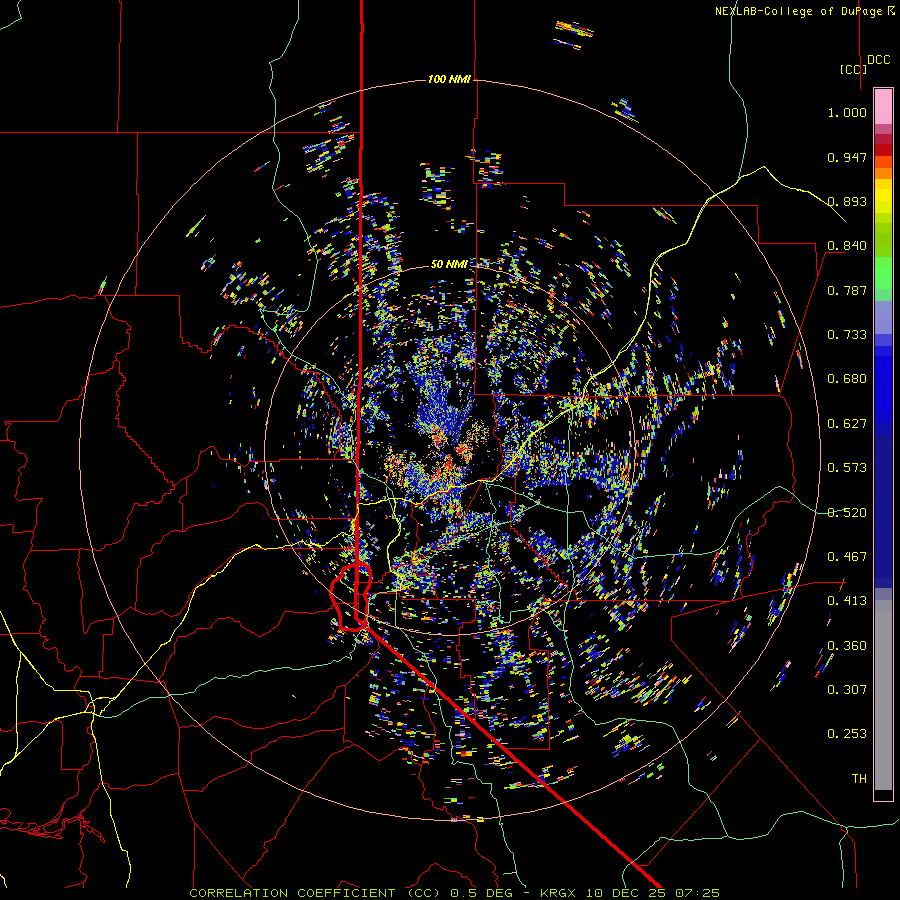
Task: Click the 07:25 timestamp in the caption
Action: click(x=696, y=893)
